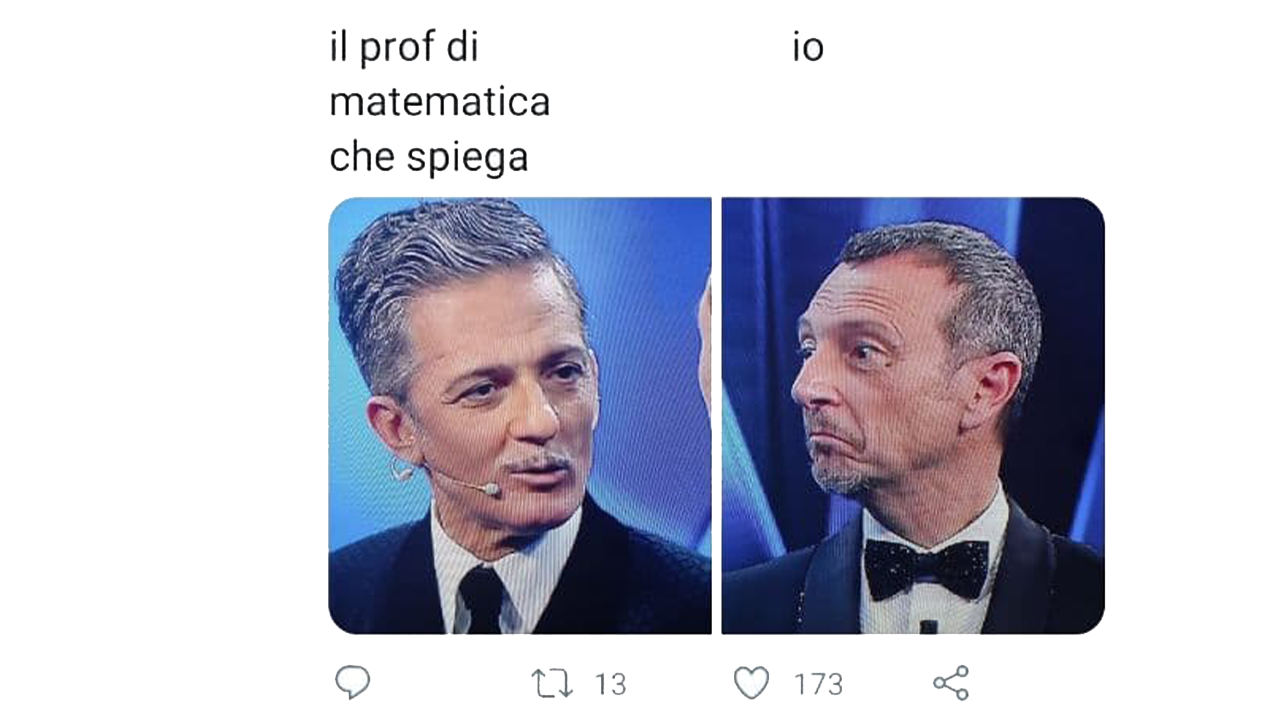Click the caption line 'il prof di'
Image resolution: width=1280 pixels, height=720 pixels.
click(404, 47)
